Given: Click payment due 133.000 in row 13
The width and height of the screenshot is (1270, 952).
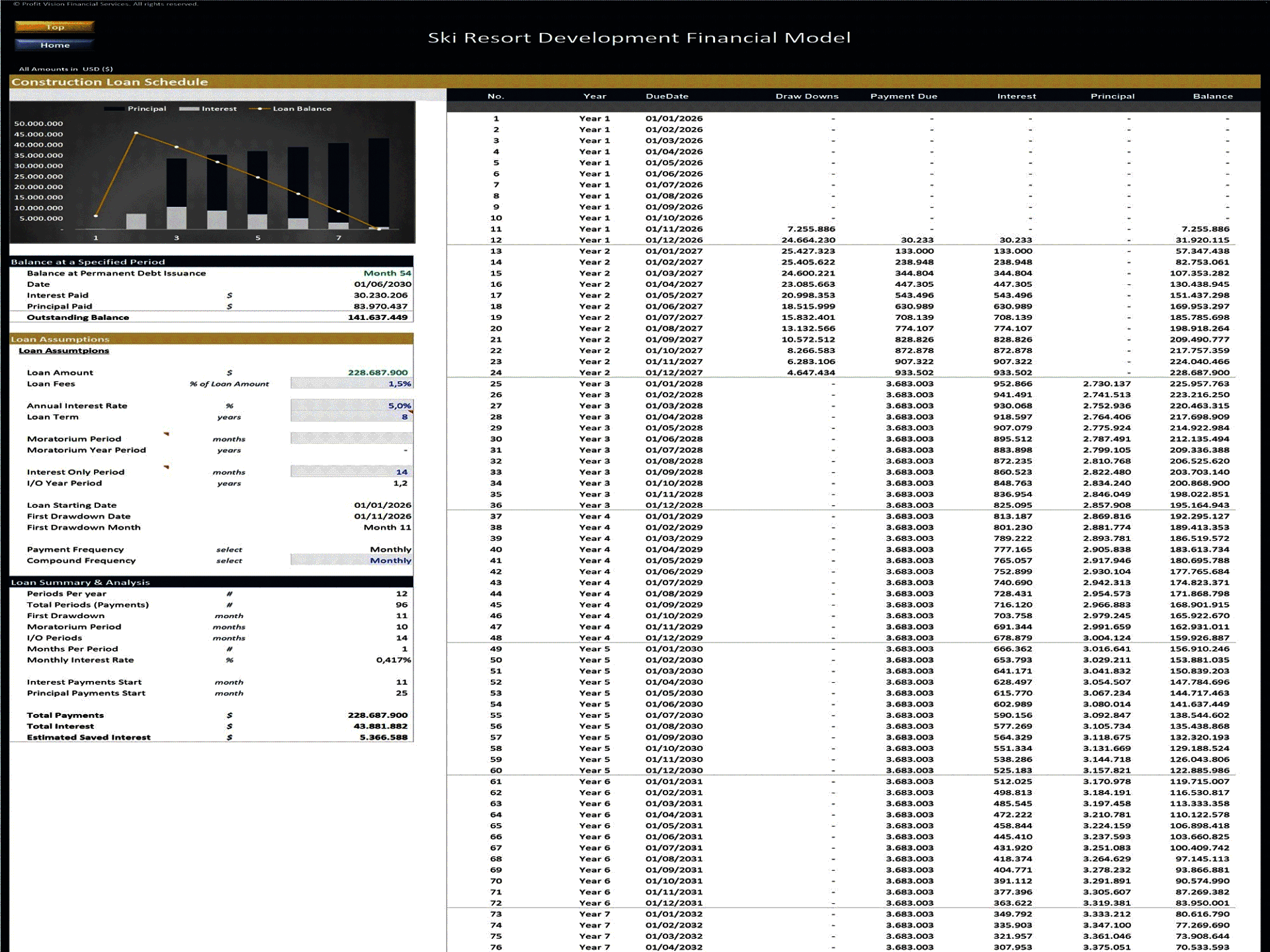Looking at the screenshot, I should click(914, 251).
